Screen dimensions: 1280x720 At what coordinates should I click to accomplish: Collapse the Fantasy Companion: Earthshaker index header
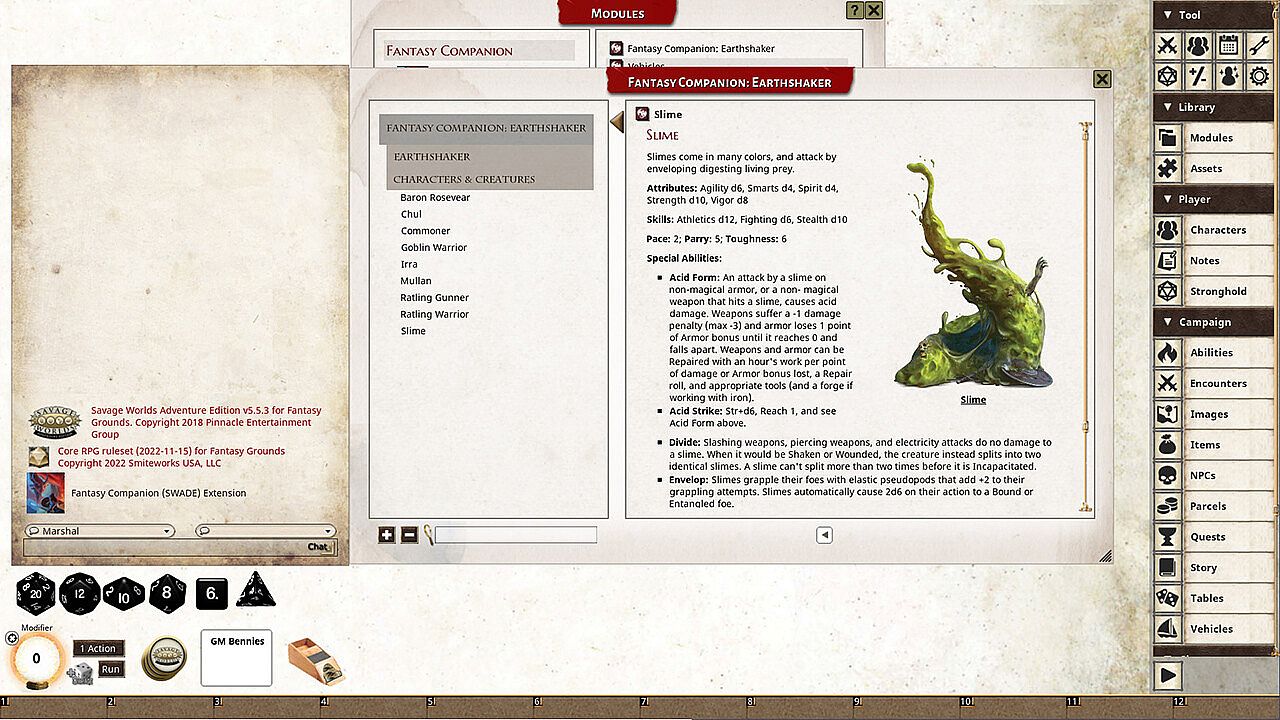pos(486,128)
